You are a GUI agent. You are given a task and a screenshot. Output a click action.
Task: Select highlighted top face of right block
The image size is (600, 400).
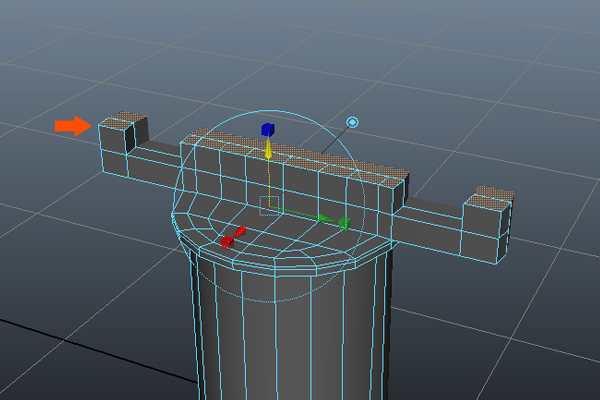(x=492, y=192)
